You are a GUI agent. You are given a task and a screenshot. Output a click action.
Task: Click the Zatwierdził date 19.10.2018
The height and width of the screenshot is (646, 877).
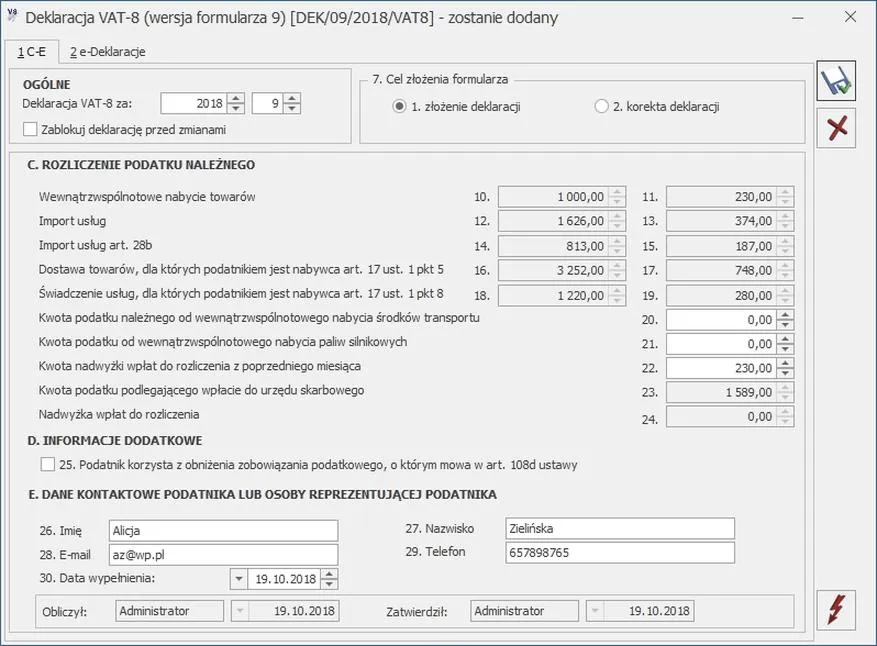click(649, 611)
